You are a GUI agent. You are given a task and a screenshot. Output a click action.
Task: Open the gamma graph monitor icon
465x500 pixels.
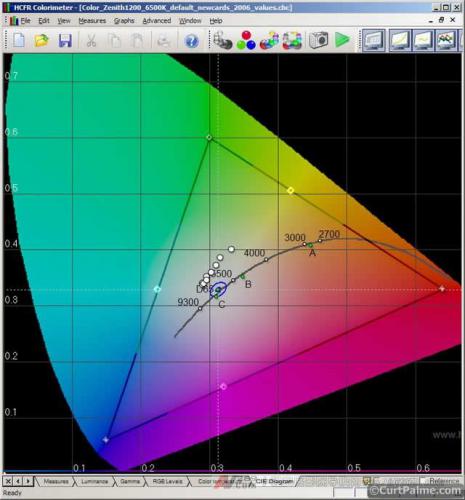423,40
